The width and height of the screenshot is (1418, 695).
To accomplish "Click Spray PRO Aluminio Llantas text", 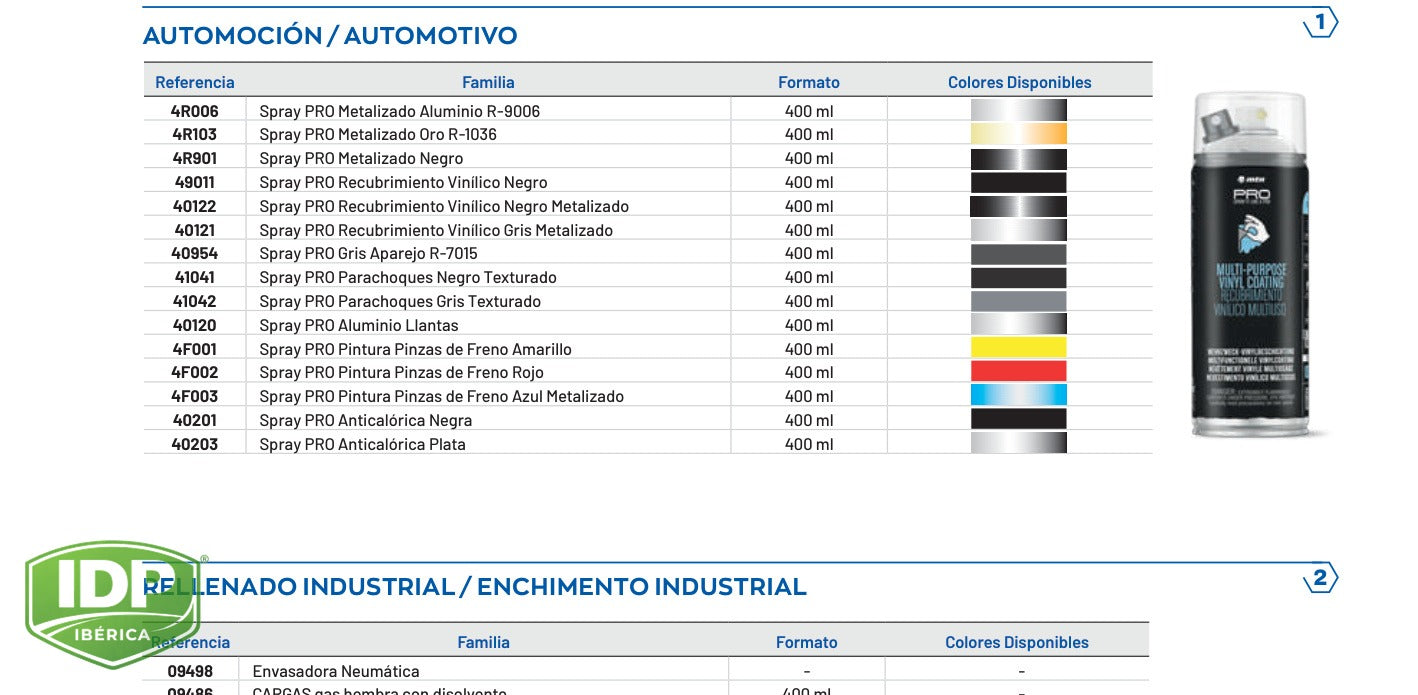I will 359,325.
